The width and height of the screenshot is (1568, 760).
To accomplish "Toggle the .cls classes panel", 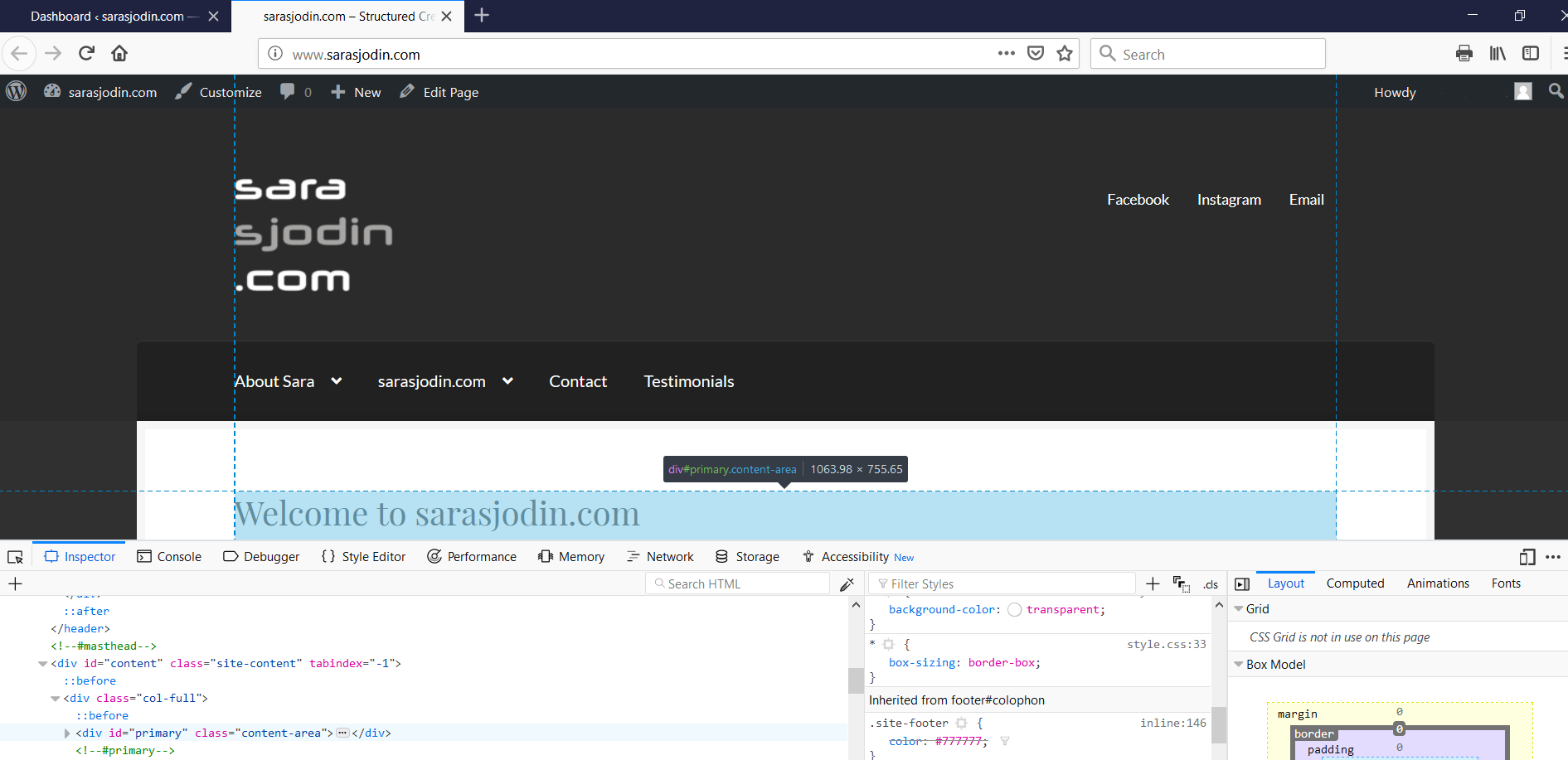I will point(1211,584).
